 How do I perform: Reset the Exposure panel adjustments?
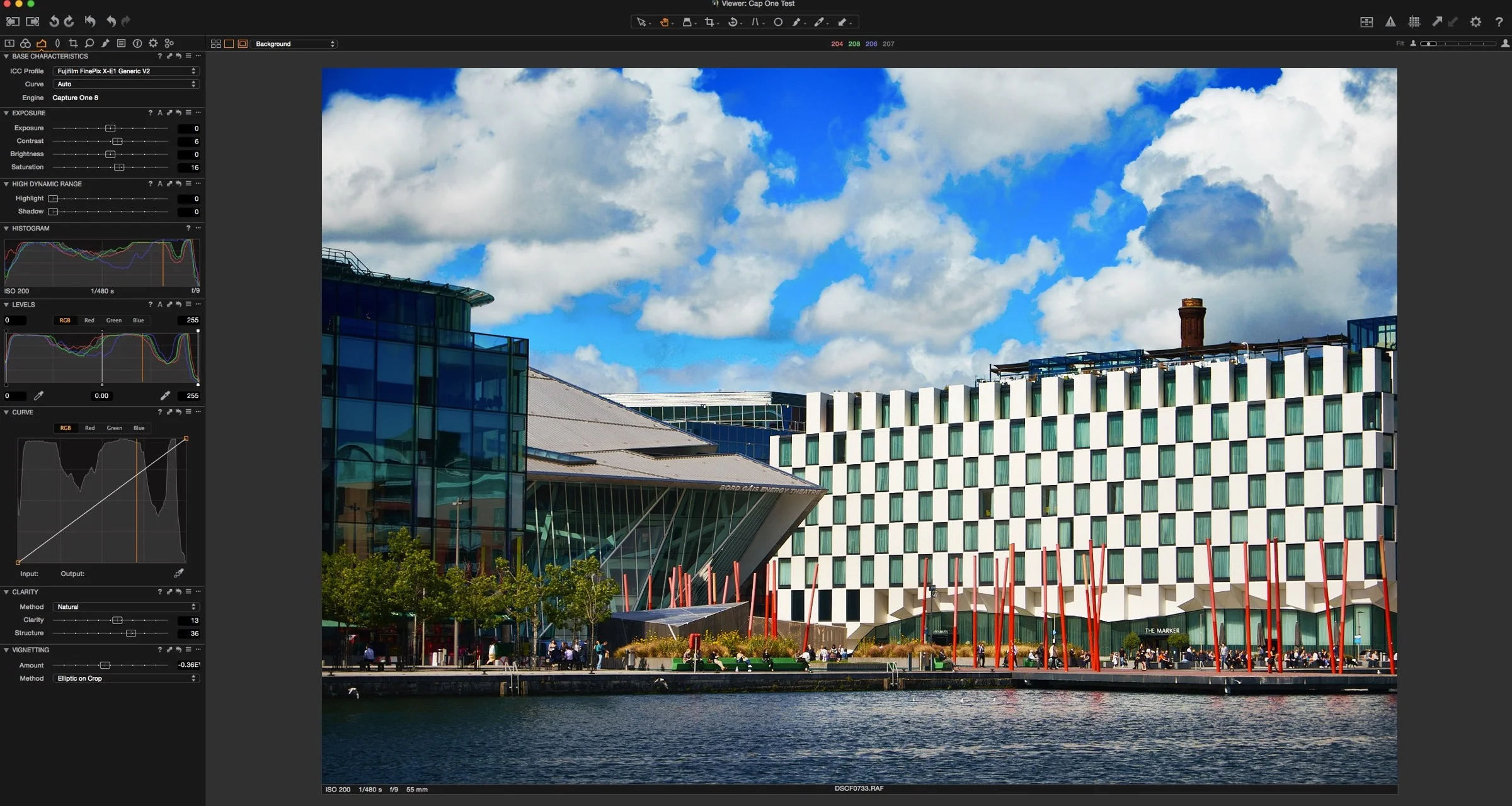(178, 113)
